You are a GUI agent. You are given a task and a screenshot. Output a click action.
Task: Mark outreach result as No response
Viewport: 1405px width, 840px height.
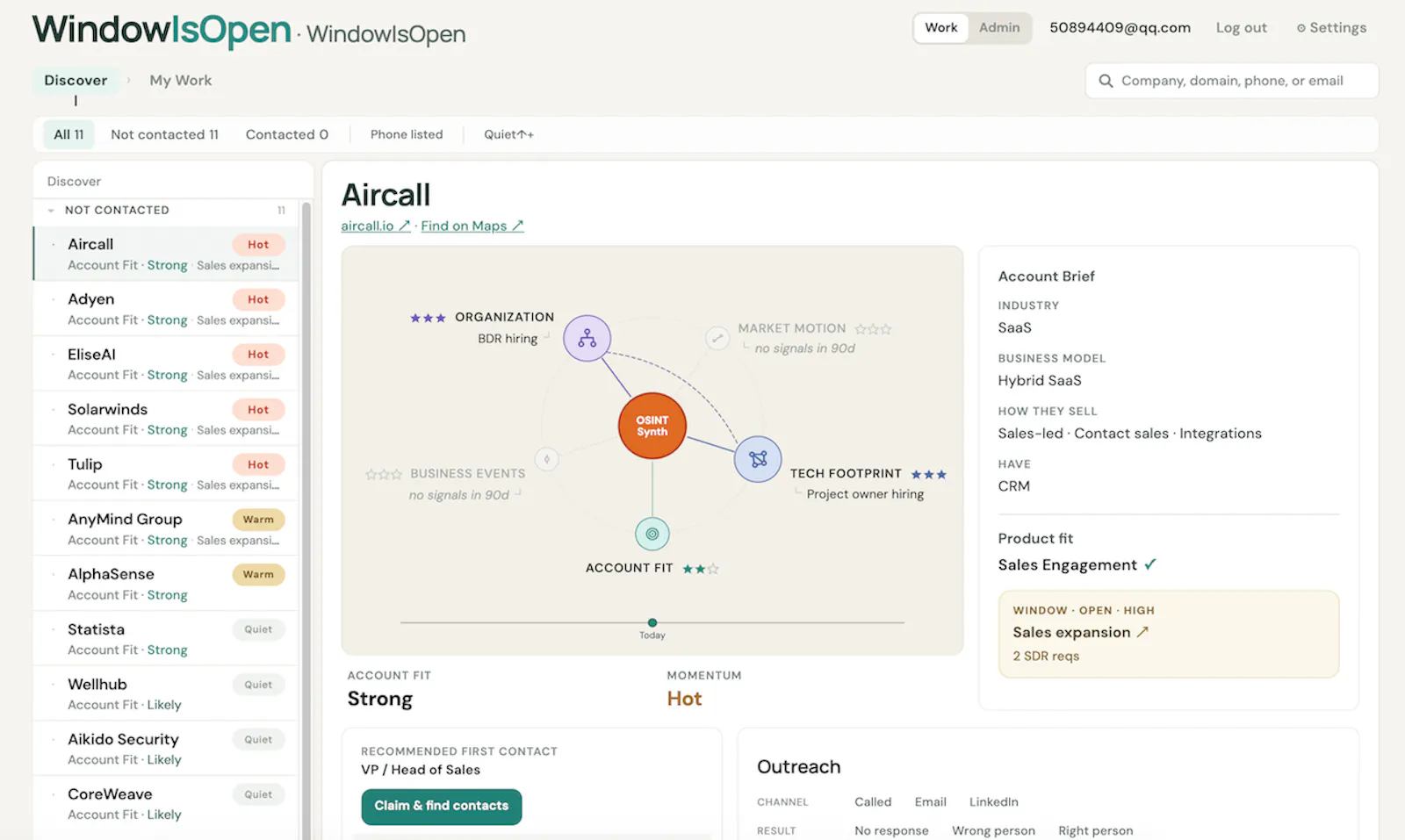tap(891, 830)
